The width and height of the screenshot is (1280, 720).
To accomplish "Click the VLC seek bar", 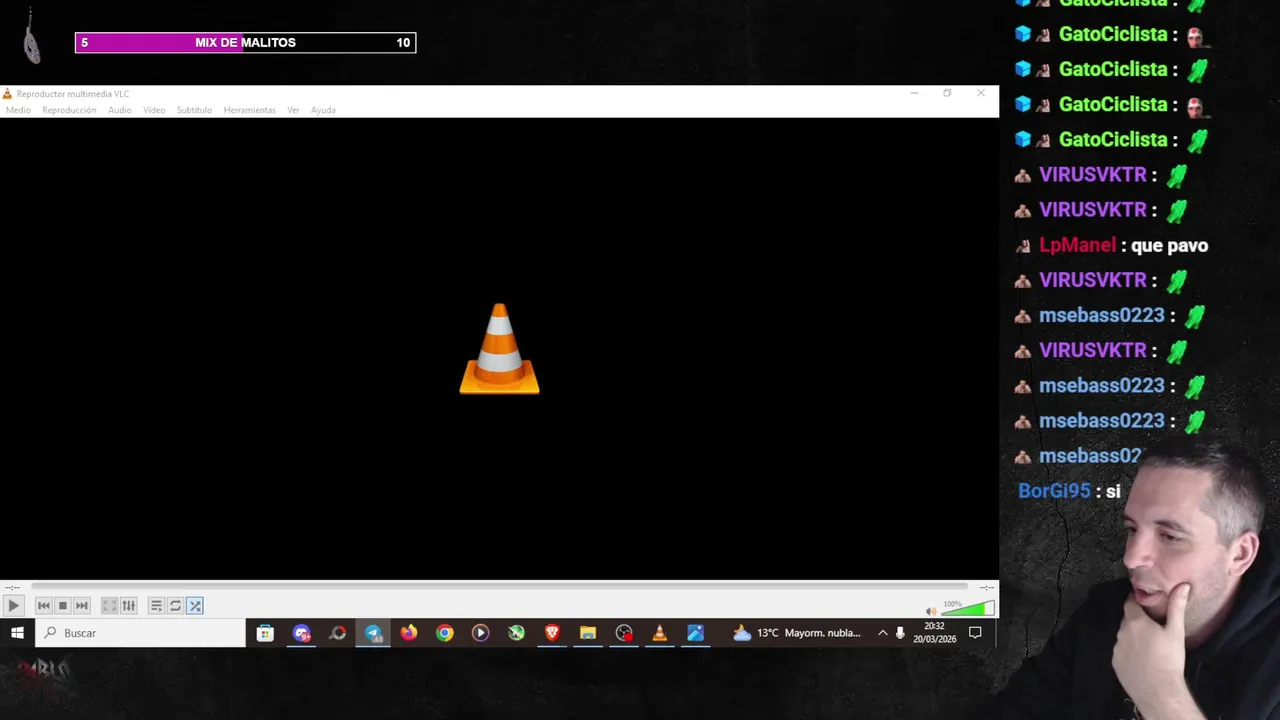I will point(500,587).
